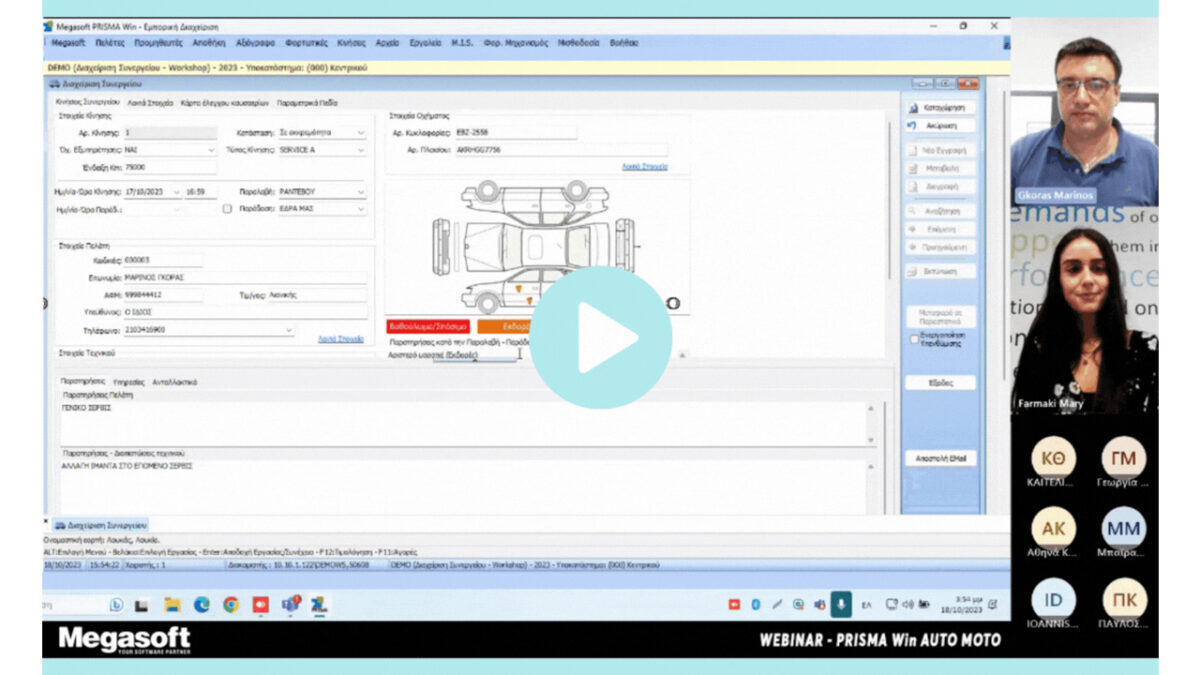Select participant avatar ΚΘ
This screenshot has height=675, width=1200.
[x=1053, y=458]
